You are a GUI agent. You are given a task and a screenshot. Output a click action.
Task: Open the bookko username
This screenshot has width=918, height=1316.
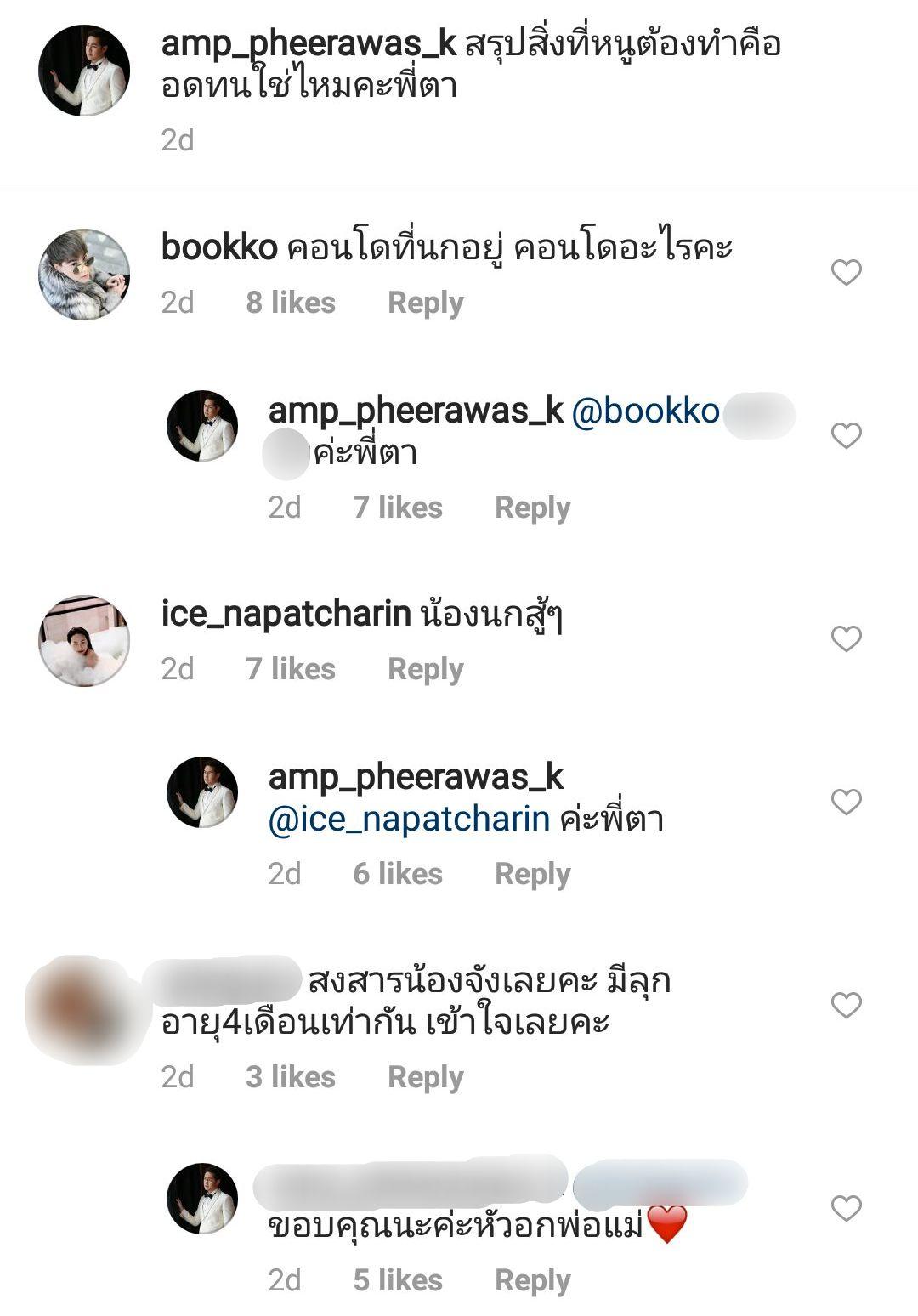point(219,247)
